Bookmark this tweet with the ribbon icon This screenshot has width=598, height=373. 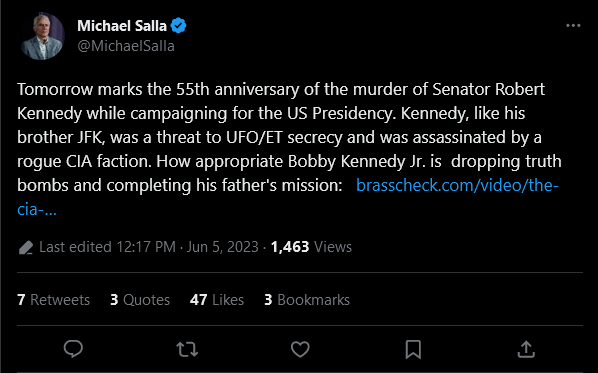[413, 349]
